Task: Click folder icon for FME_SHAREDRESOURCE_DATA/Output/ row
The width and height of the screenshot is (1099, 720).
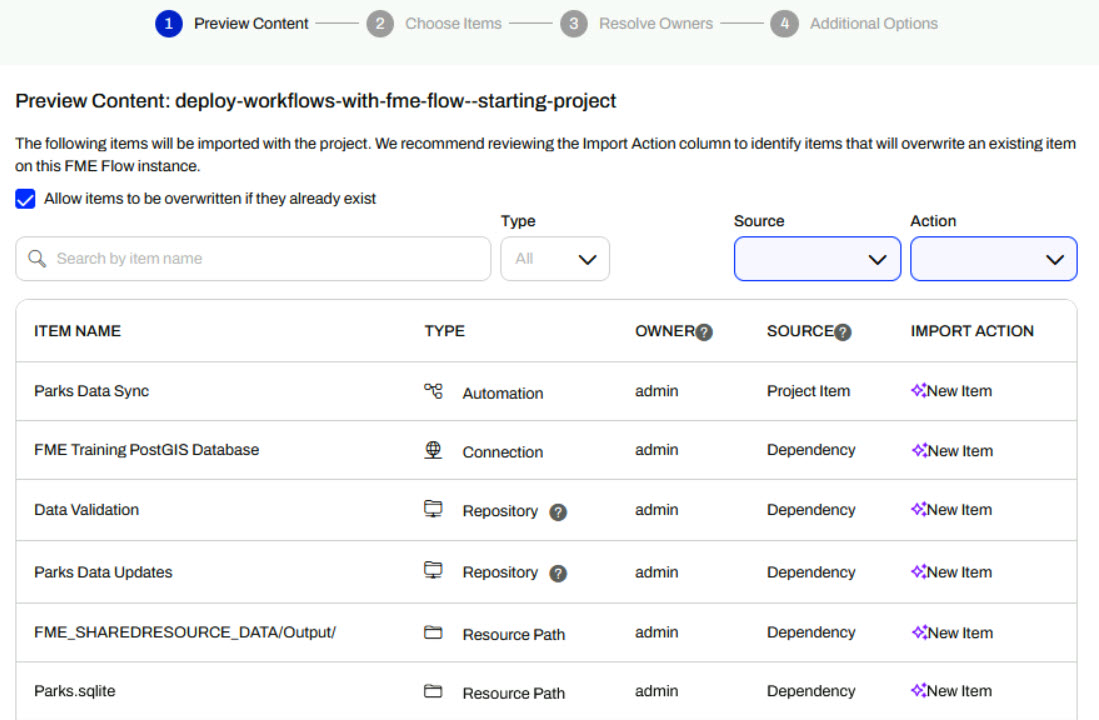Action: point(433,633)
